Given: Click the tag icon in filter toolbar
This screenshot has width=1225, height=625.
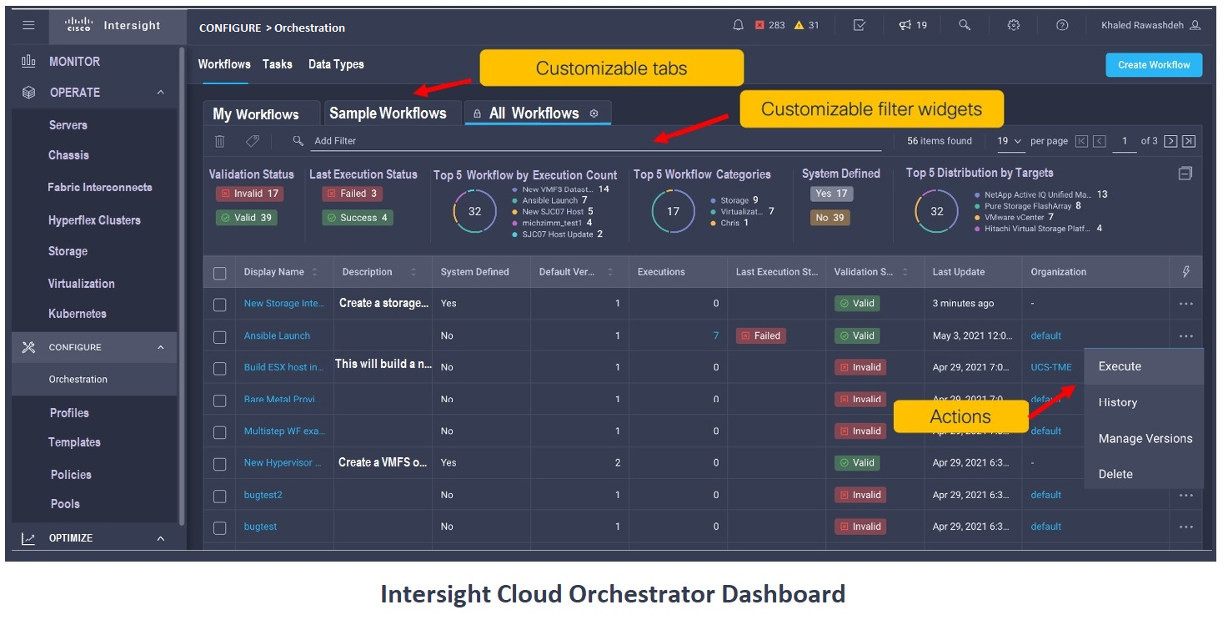Looking at the screenshot, I should 252,141.
